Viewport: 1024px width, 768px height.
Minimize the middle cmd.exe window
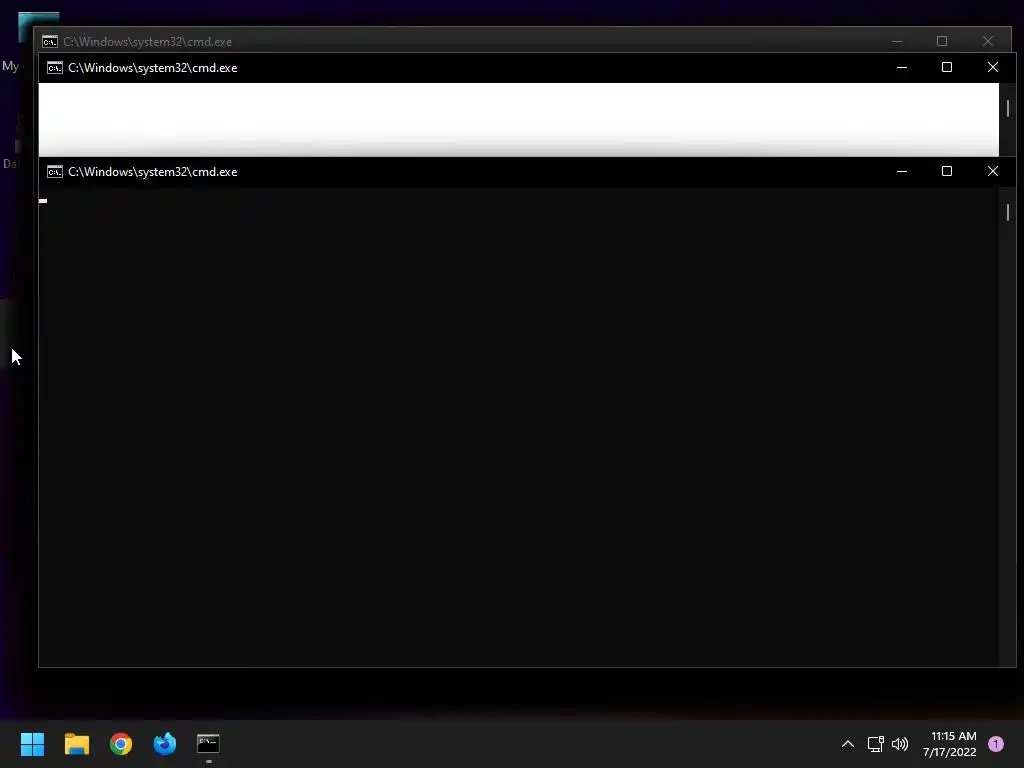[902, 68]
